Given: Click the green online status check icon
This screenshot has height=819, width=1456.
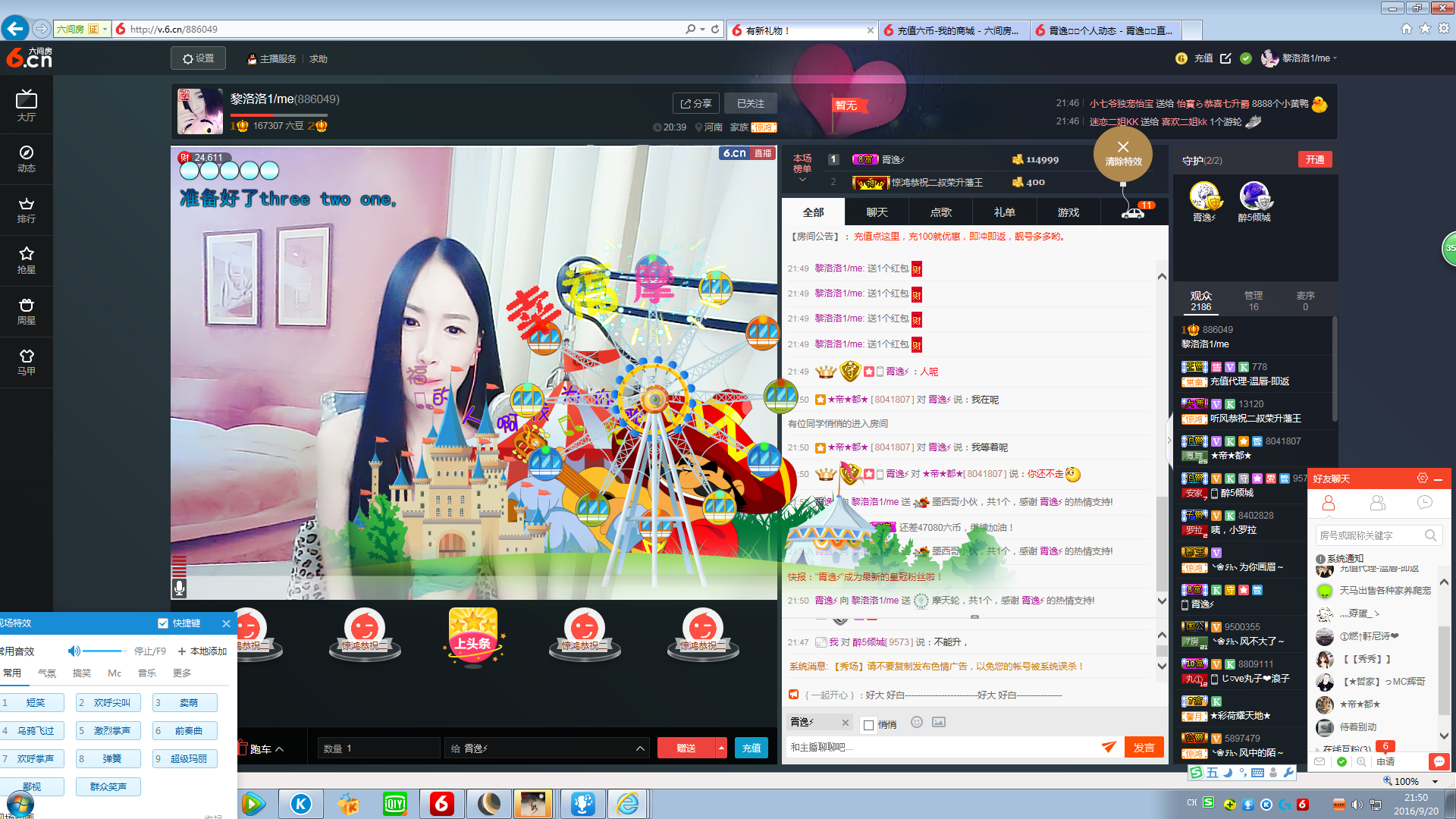Looking at the screenshot, I should [1341, 761].
